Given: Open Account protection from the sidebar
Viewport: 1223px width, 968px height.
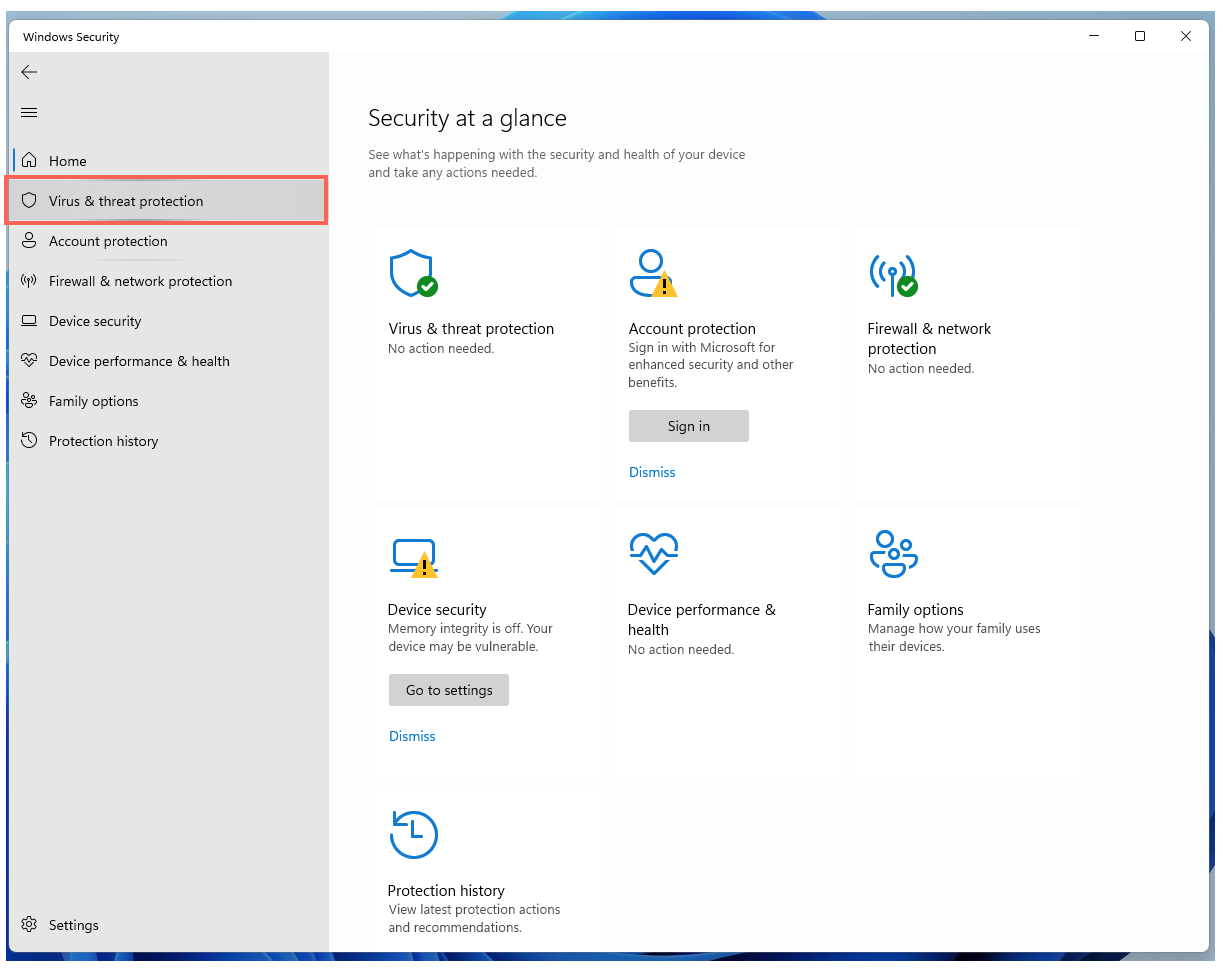Looking at the screenshot, I should [167, 240].
